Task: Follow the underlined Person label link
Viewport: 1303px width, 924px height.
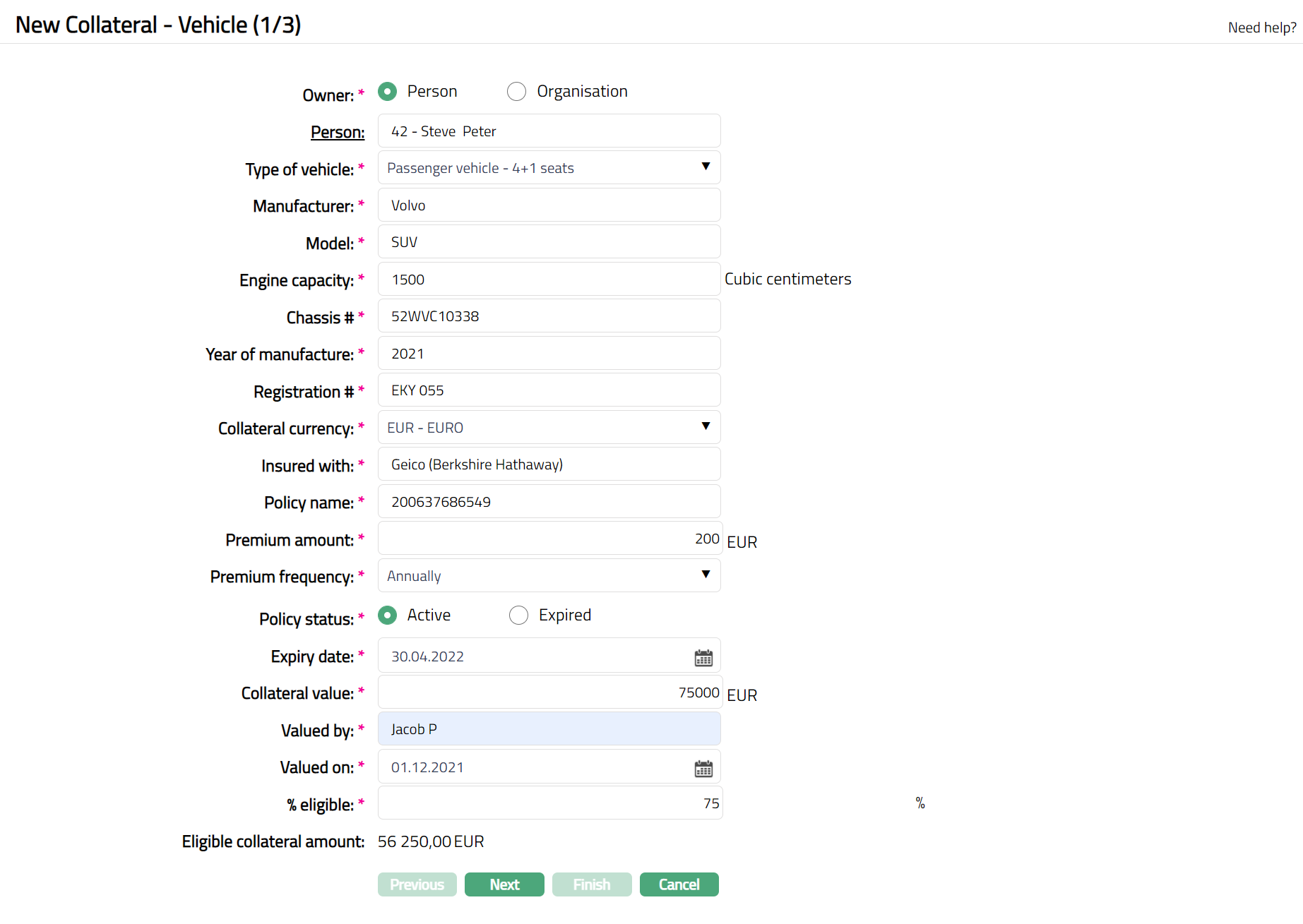Action: (338, 132)
